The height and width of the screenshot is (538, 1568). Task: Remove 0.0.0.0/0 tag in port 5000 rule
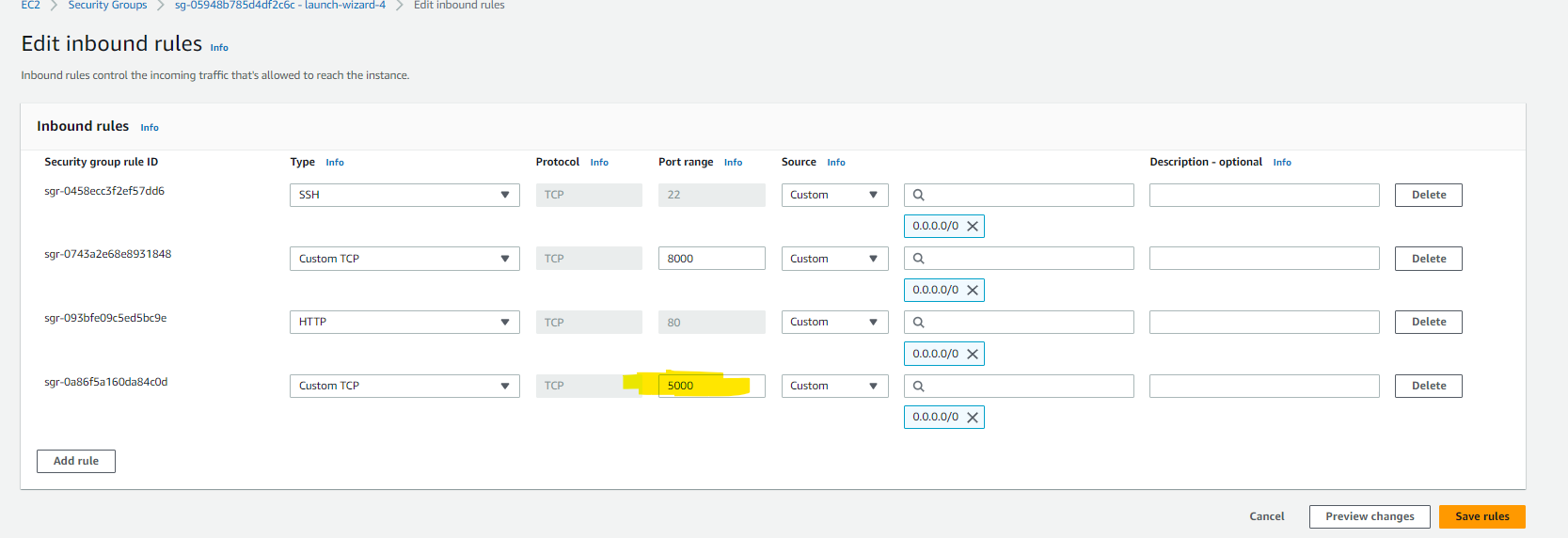tap(973, 418)
